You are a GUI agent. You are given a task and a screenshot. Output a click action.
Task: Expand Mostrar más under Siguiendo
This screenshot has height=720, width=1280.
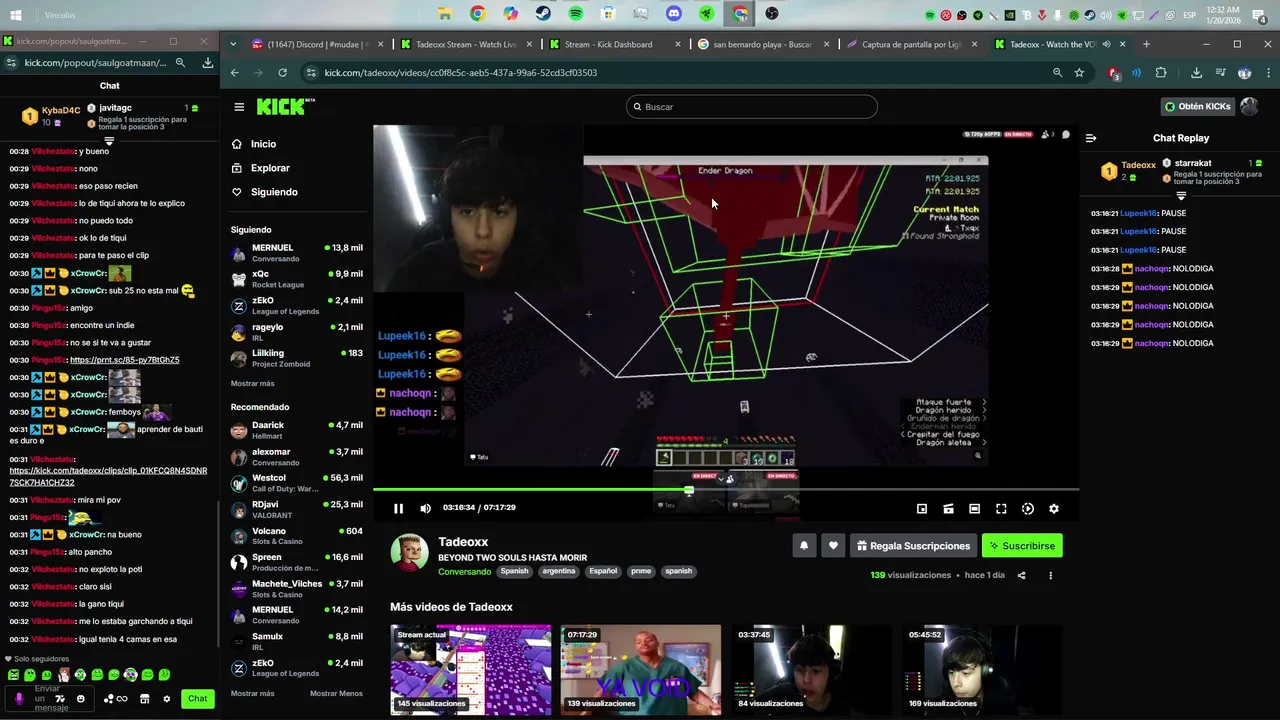252,384
